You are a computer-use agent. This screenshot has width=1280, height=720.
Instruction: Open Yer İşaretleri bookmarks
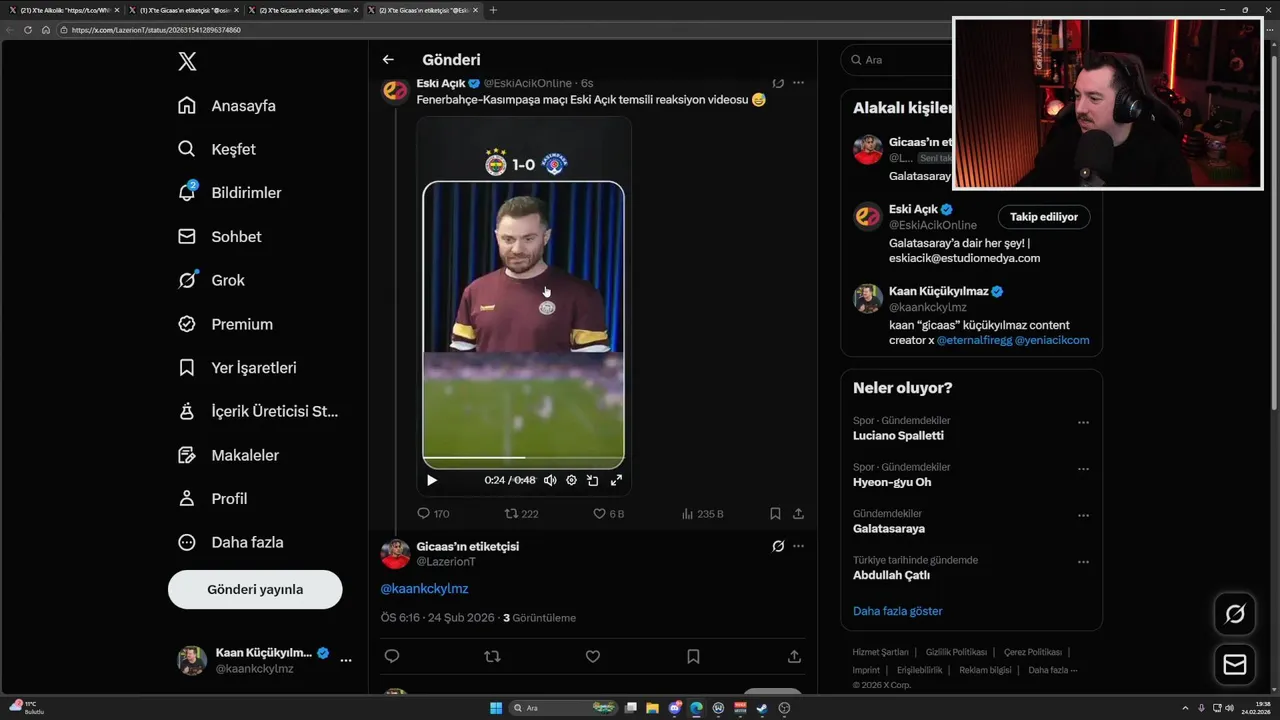(237, 368)
